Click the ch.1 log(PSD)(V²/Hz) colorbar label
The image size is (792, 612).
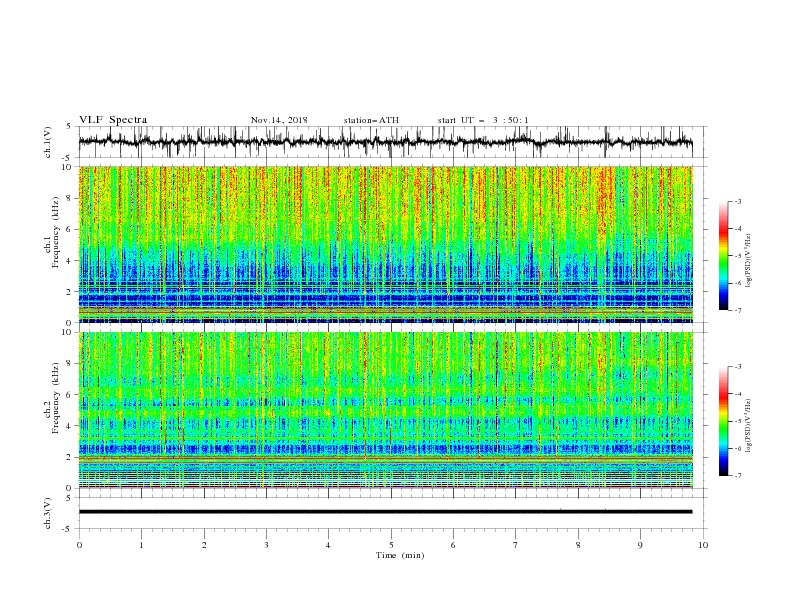tap(749, 261)
